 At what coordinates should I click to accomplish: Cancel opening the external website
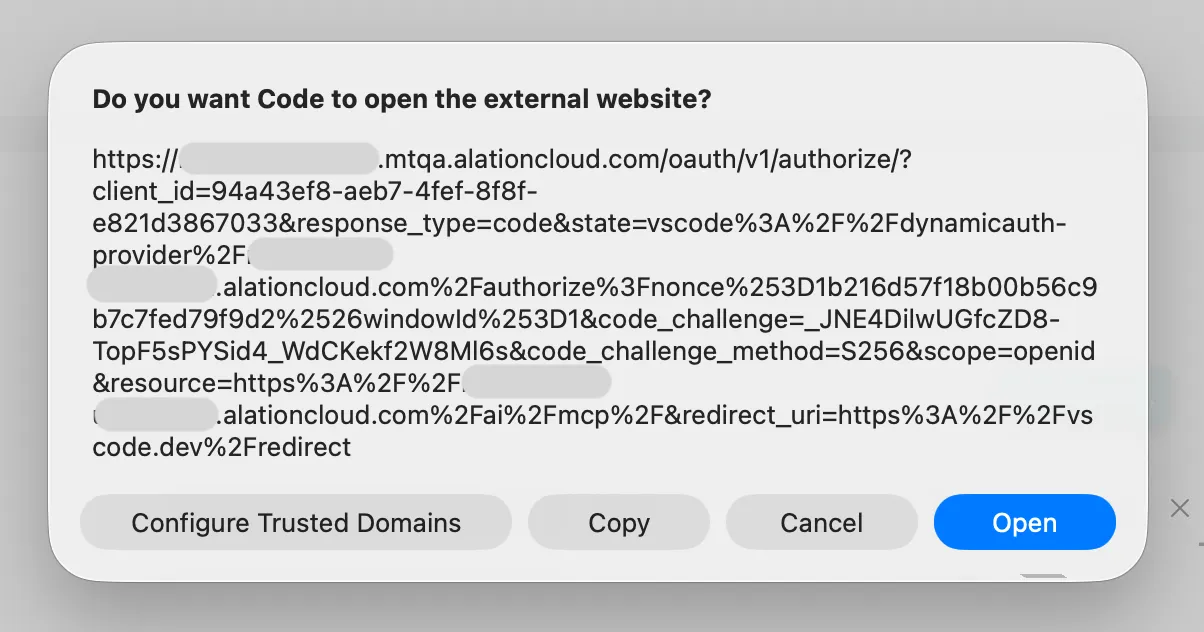tap(821, 522)
